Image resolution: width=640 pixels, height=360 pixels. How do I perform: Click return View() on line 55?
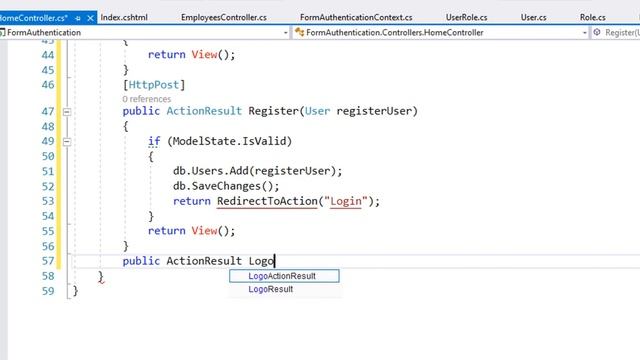191,231
